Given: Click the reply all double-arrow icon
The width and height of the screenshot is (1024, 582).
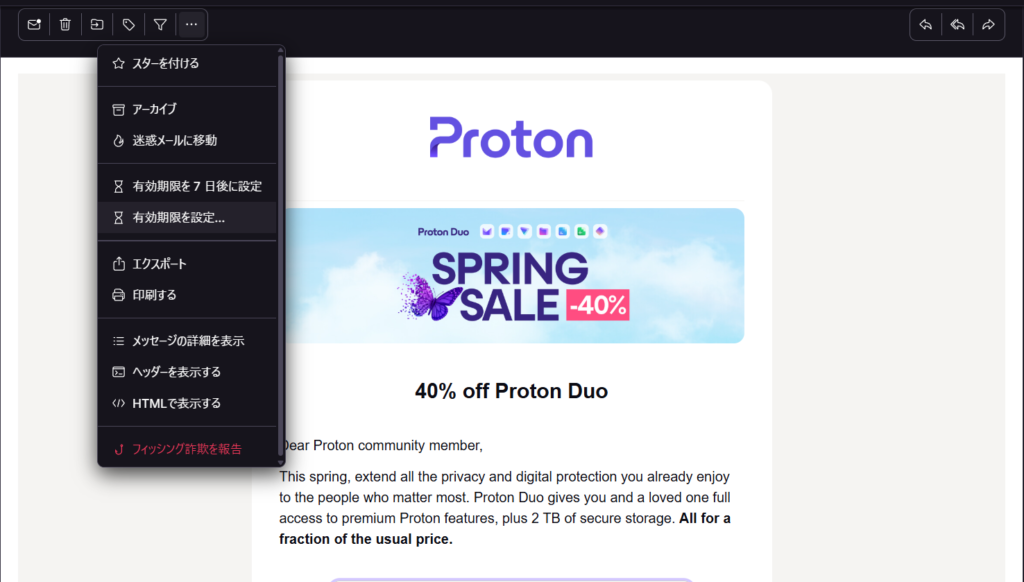Looking at the screenshot, I should point(957,24).
